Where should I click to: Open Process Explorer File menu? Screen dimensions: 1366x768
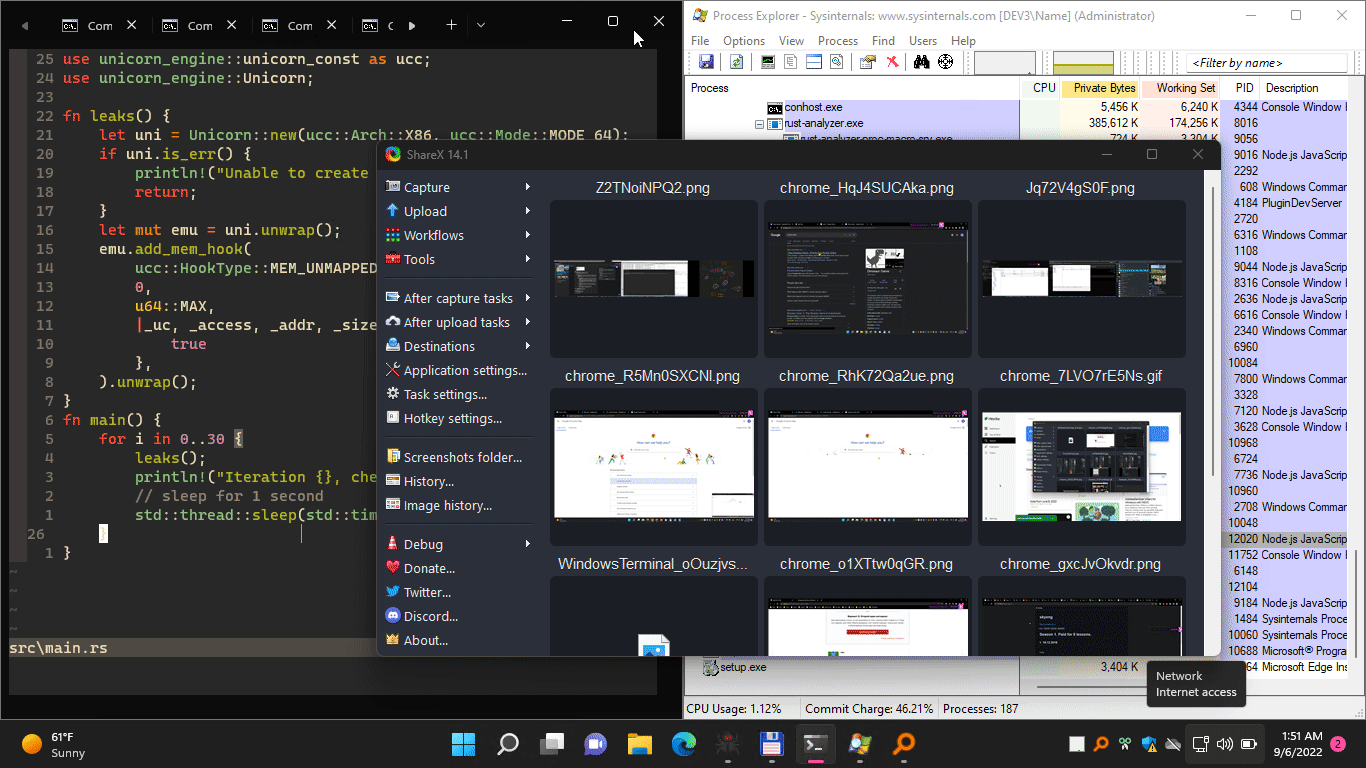[x=700, y=41]
